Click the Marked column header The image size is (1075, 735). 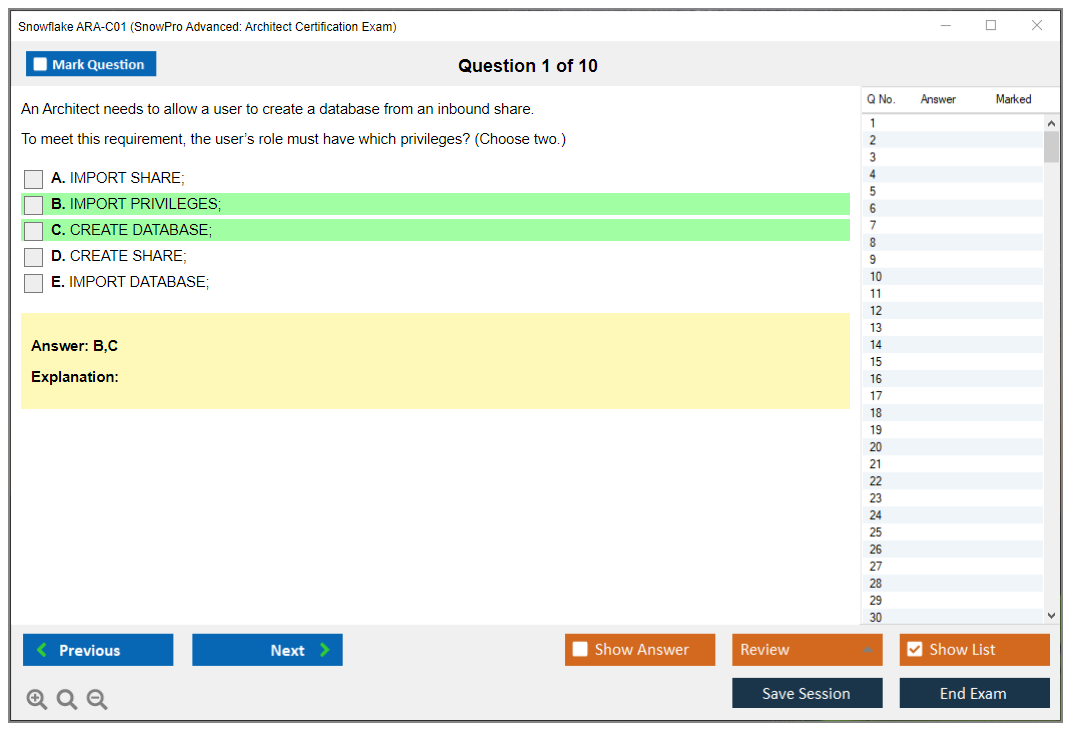pos(1013,99)
